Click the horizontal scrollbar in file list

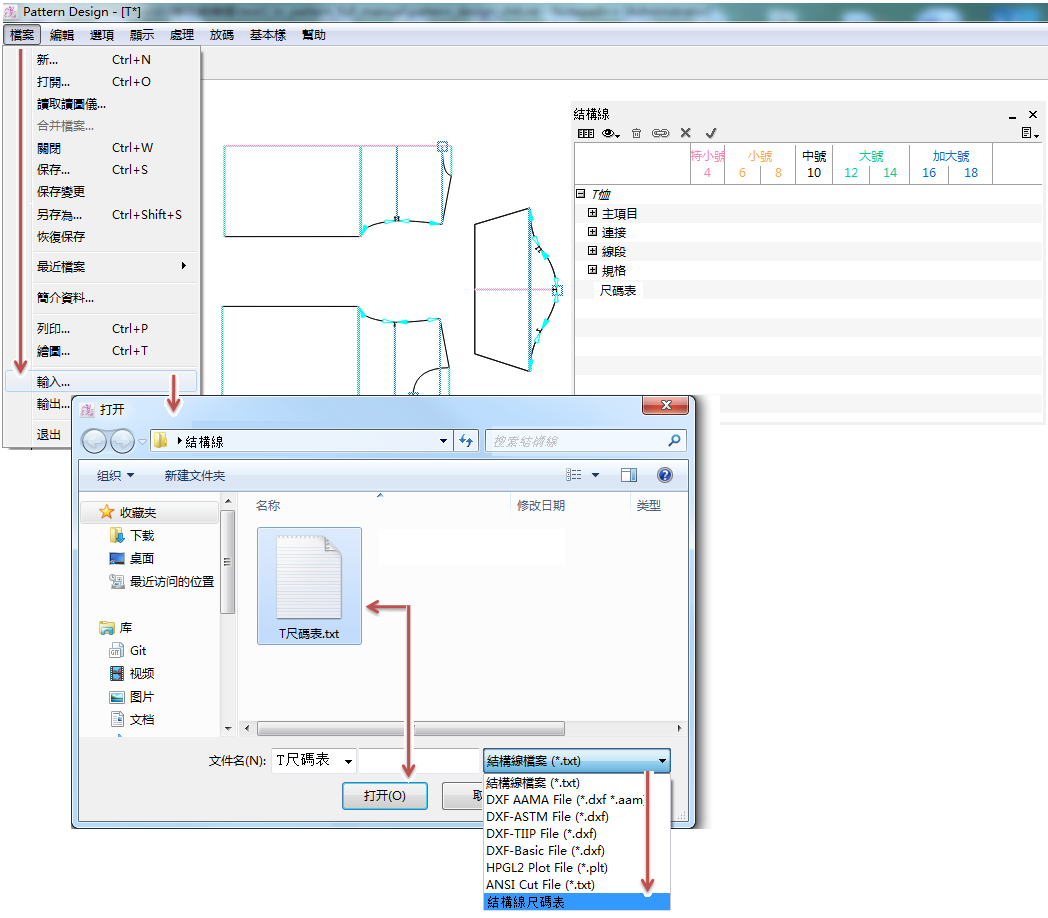410,728
